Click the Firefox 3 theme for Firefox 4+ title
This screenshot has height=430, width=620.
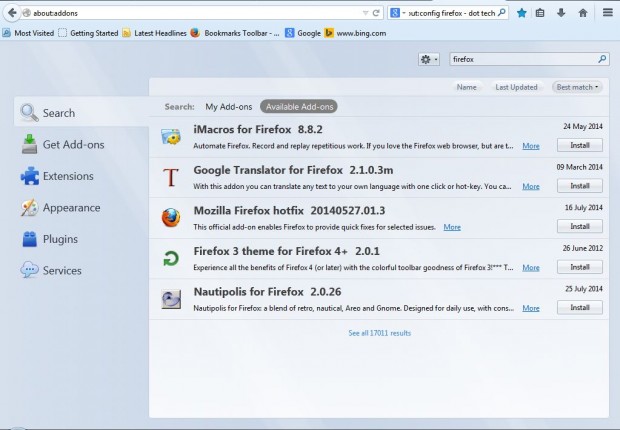point(270,251)
